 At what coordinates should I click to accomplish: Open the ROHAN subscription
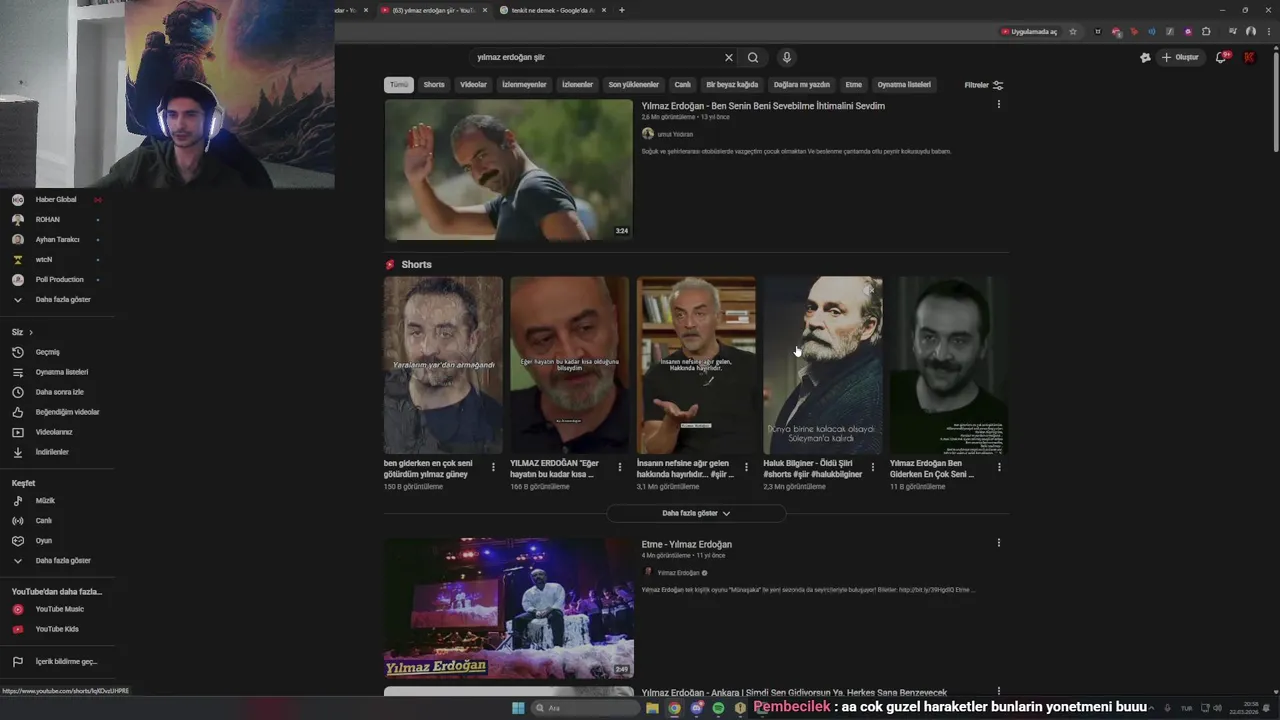click(56, 220)
